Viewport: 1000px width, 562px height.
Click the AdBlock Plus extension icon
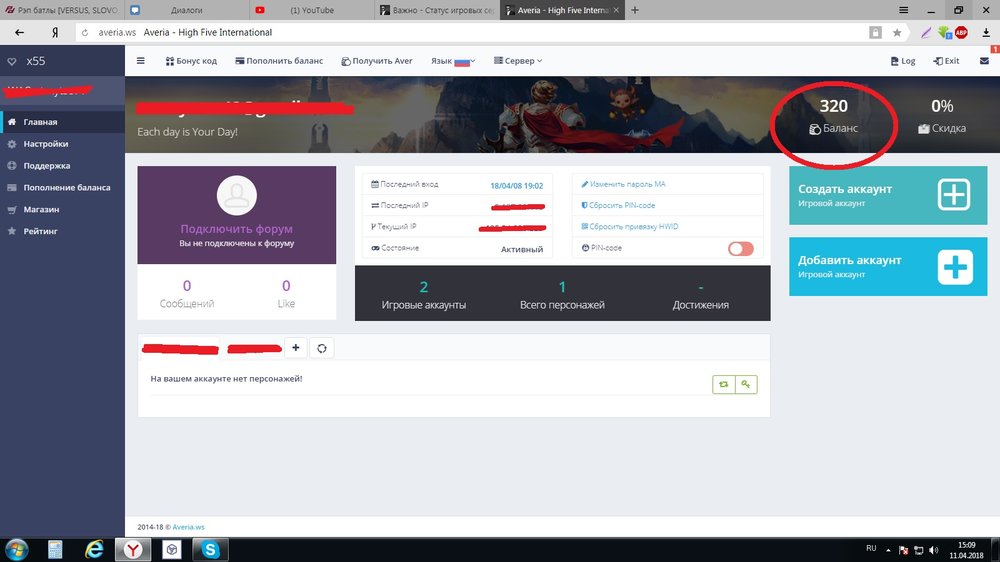pyautogui.click(x=961, y=33)
